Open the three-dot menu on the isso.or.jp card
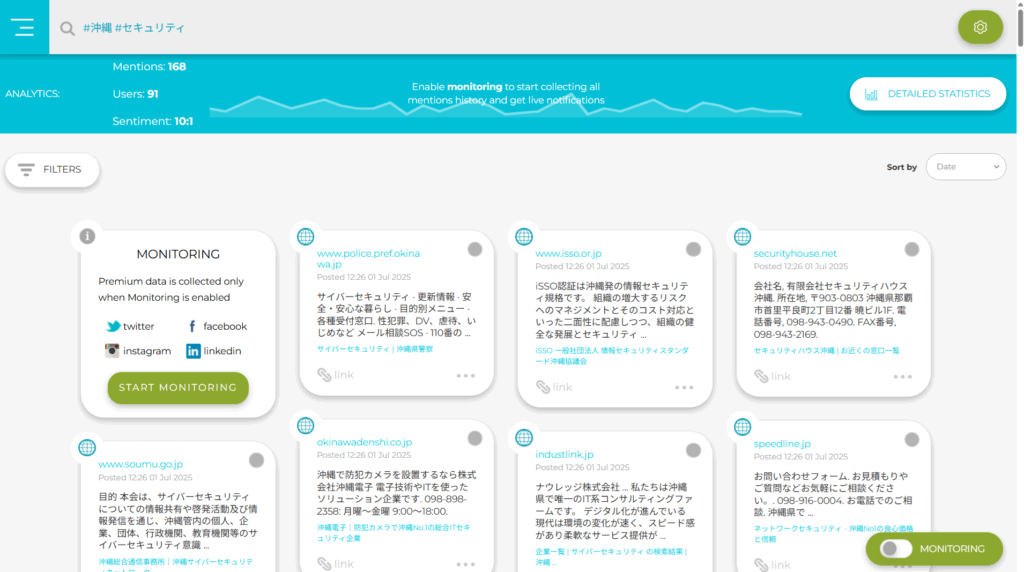The width and height of the screenshot is (1024, 572). [x=684, y=387]
